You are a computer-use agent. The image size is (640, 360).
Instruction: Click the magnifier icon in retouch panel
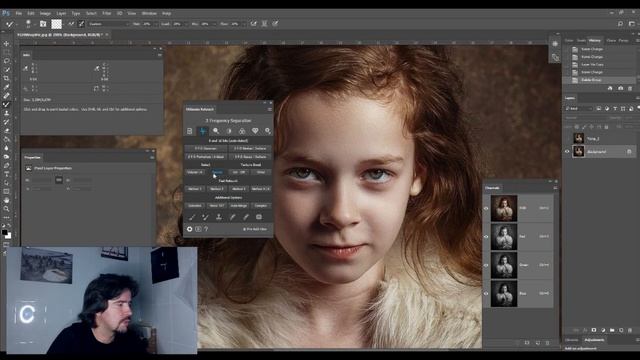point(216,131)
